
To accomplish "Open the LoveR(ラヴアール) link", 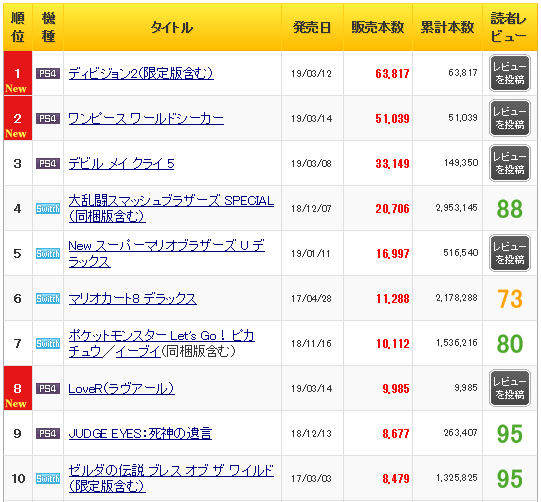I will pyautogui.click(x=121, y=388).
